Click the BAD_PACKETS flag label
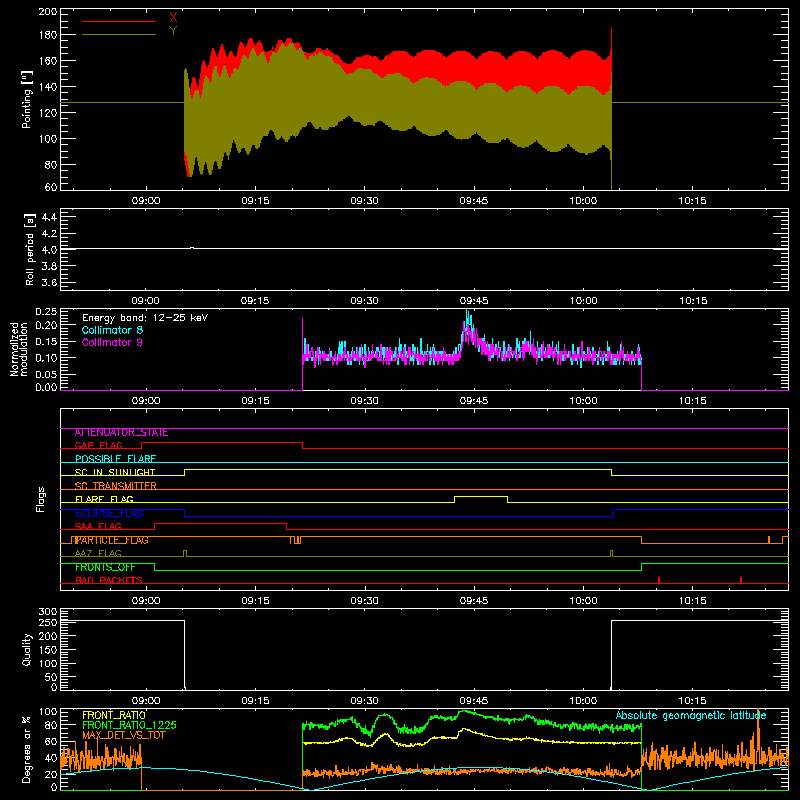The image size is (800, 800). pyautogui.click(x=109, y=580)
